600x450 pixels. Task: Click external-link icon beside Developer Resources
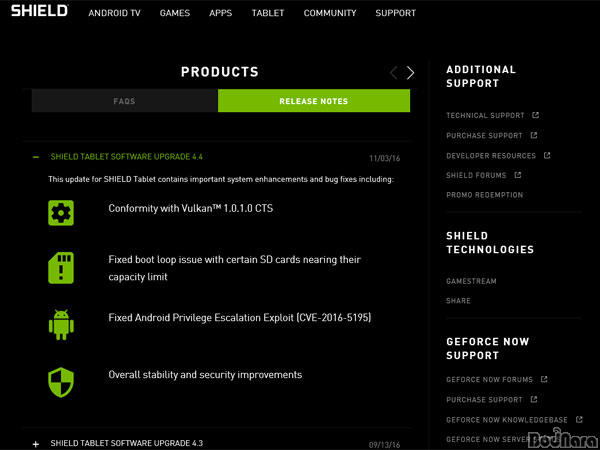point(547,155)
